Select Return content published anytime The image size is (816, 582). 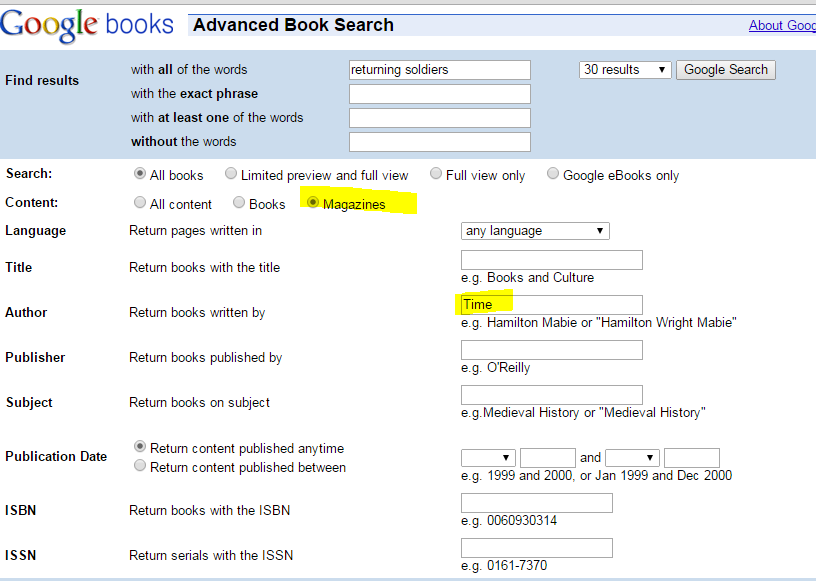[139, 446]
